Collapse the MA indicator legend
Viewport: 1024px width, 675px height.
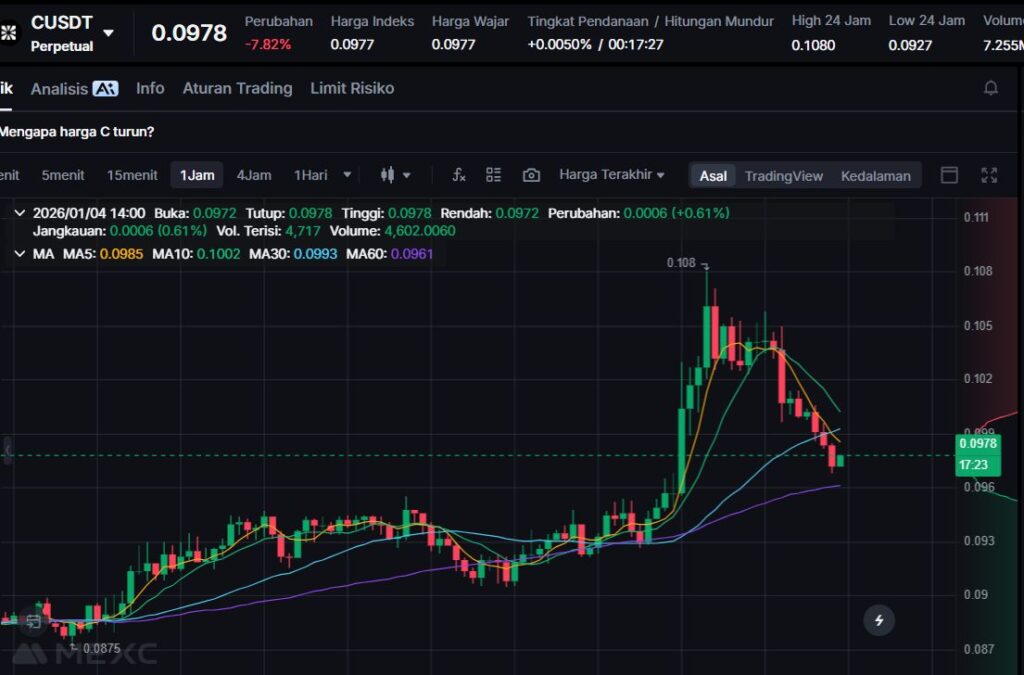coord(19,254)
